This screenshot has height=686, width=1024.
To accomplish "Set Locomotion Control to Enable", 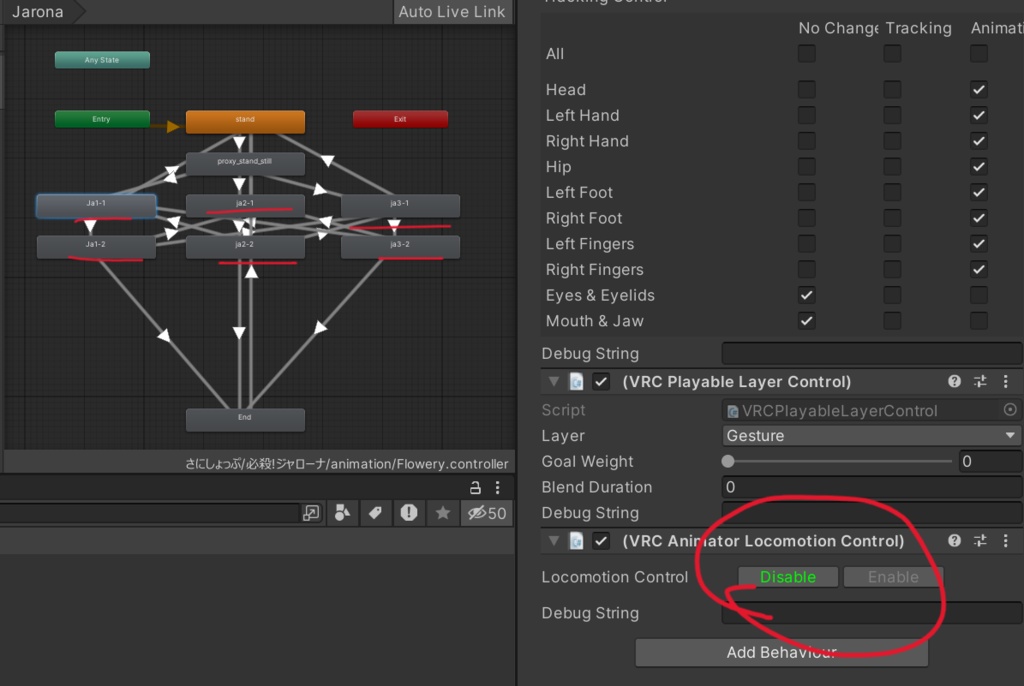I will click(x=893, y=577).
